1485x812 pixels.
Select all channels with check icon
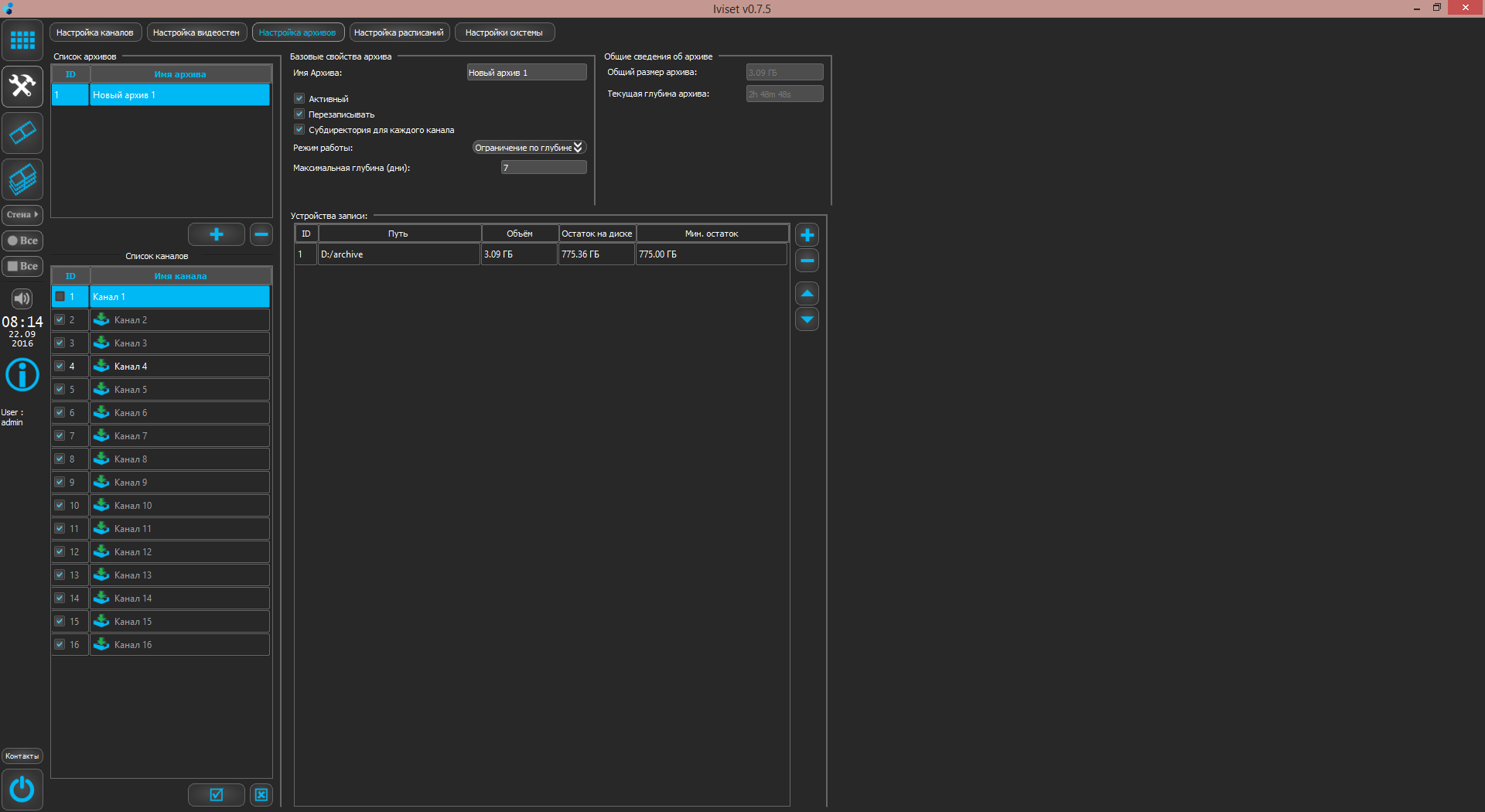(216, 794)
